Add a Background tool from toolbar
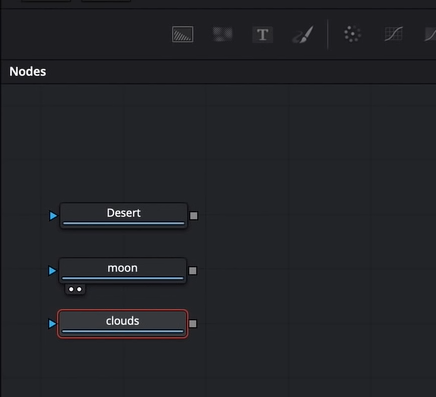Screen dimensions: 436x397 click(182, 34)
